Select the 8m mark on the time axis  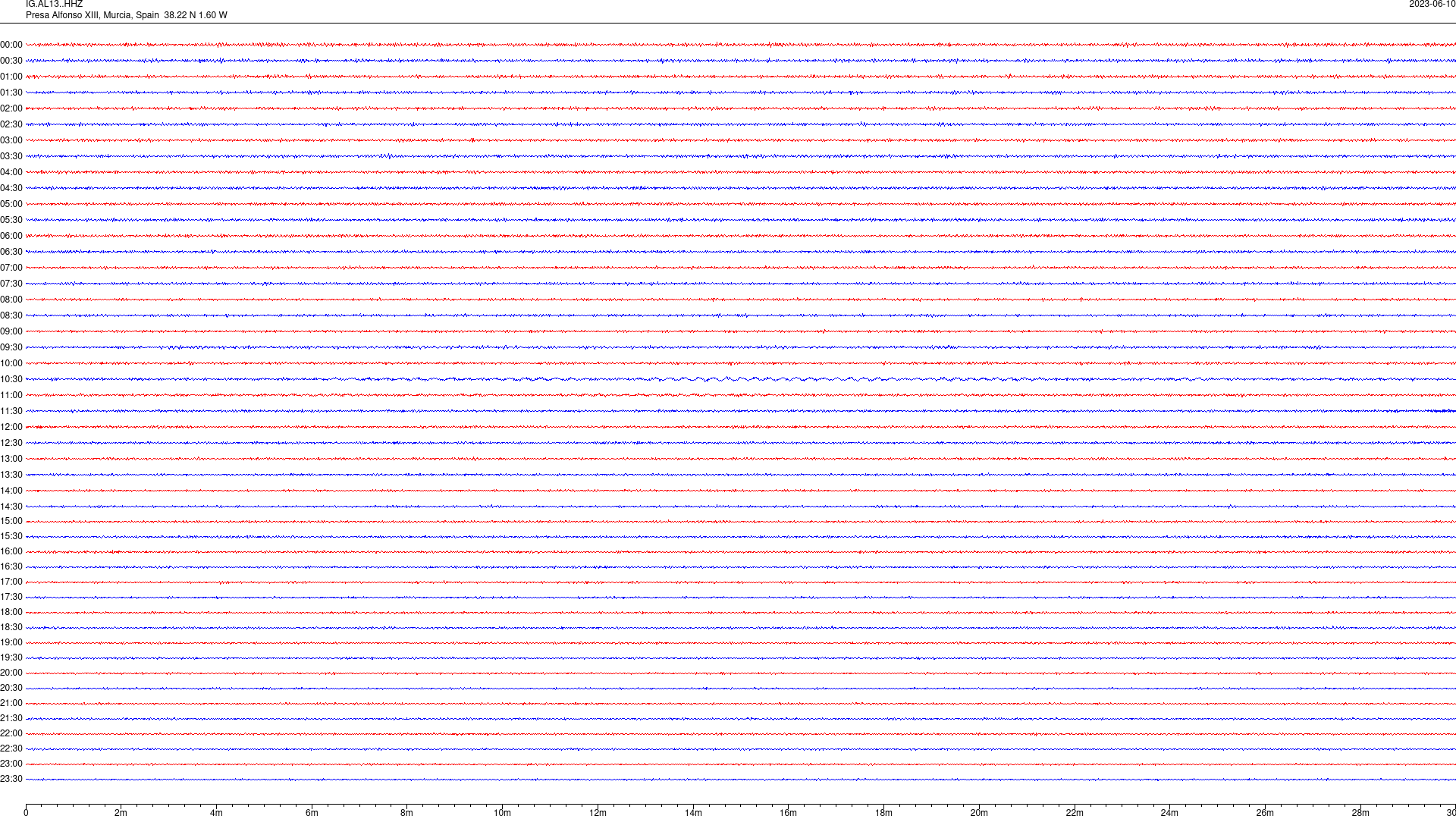click(x=406, y=813)
